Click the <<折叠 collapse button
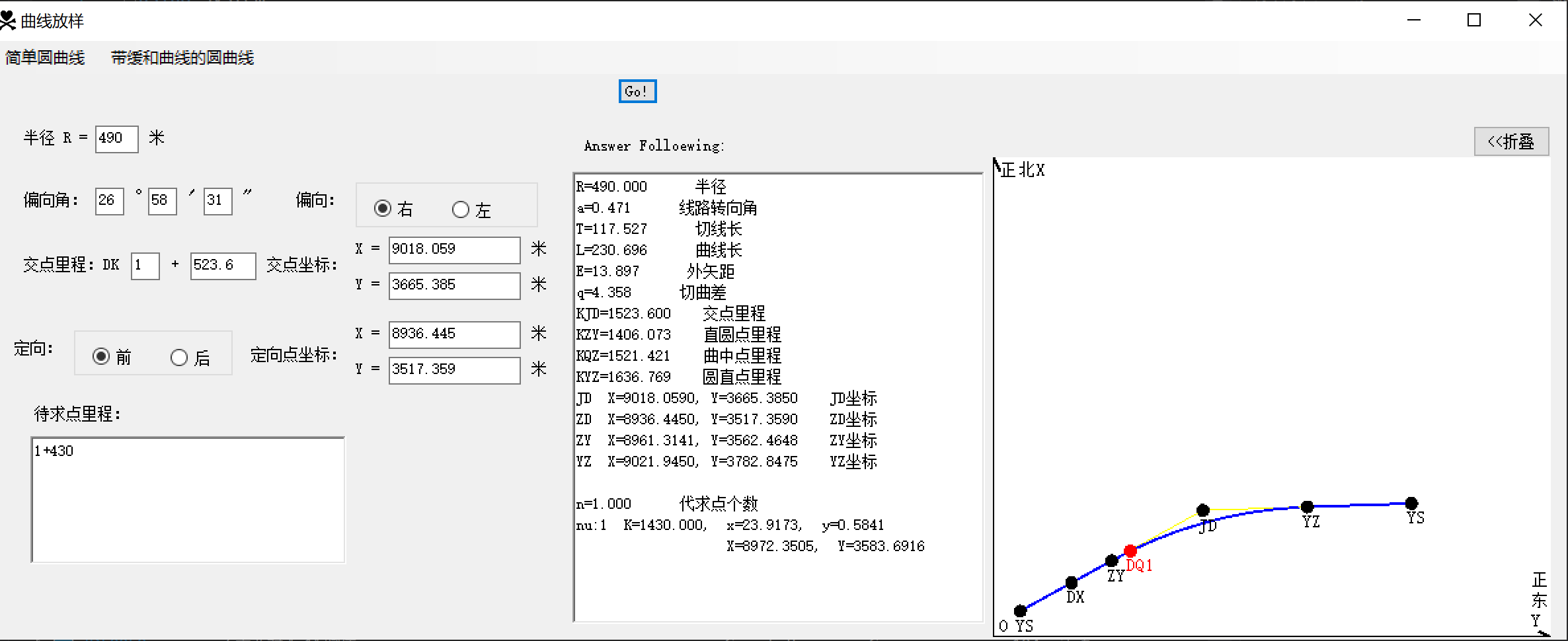 1511,141
